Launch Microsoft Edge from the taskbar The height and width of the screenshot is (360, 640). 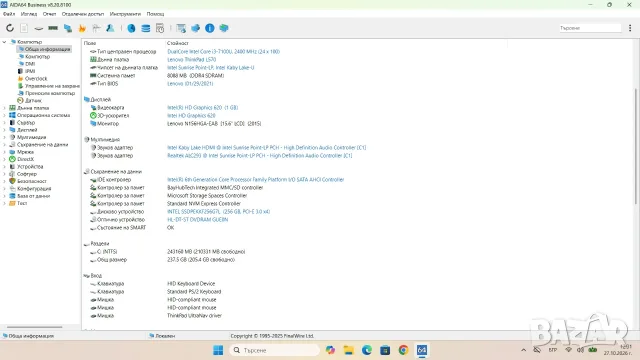[367, 350]
